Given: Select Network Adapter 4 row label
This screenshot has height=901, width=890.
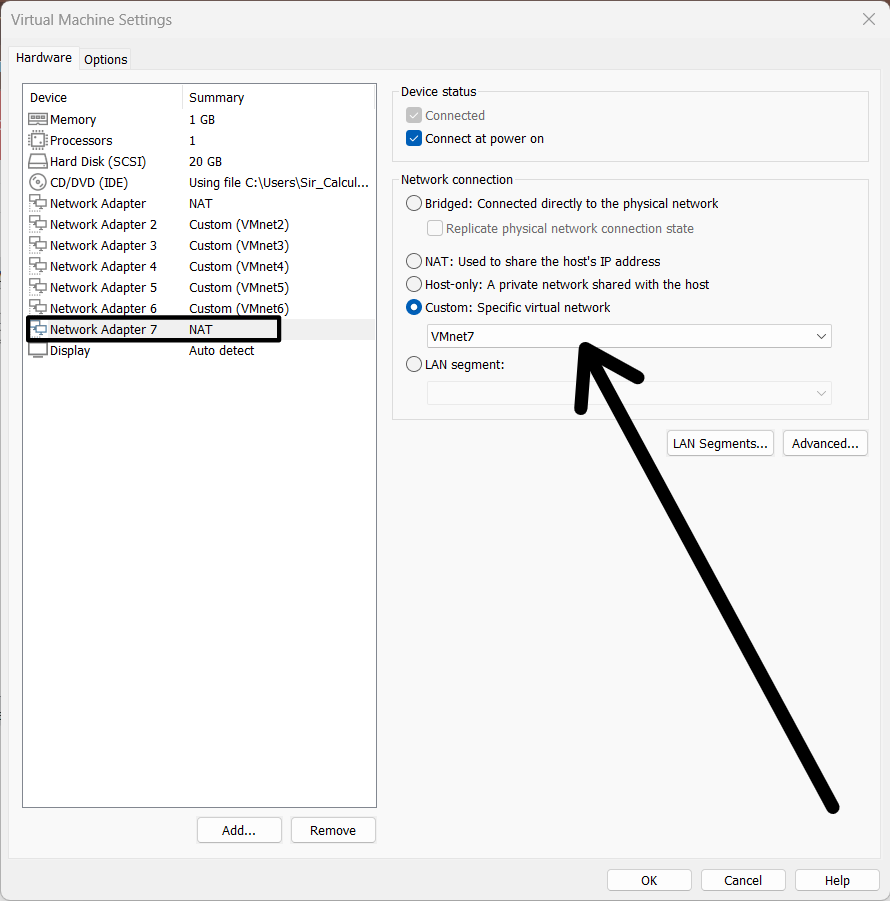Looking at the screenshot, I should pos(103,267).
